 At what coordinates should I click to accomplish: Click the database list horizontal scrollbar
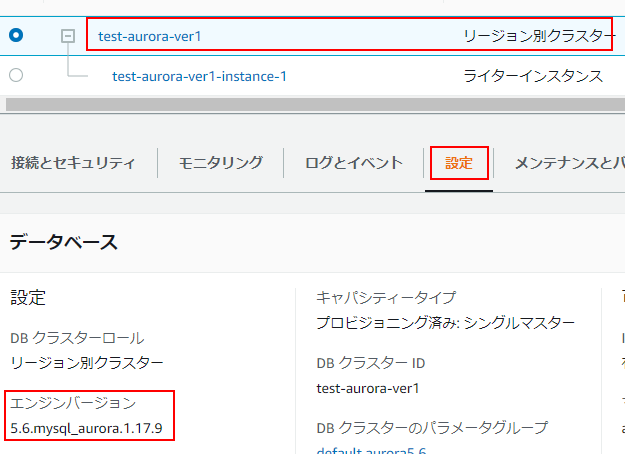pyautogui.click(x=300, y=104)
